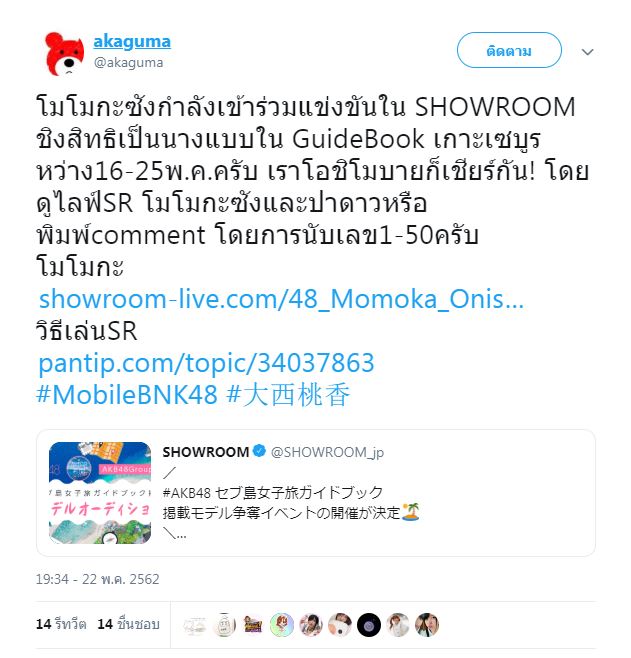631x658 pixels.
Task: Open the showroom-live.com Momoka link
Action: point(281,299)
